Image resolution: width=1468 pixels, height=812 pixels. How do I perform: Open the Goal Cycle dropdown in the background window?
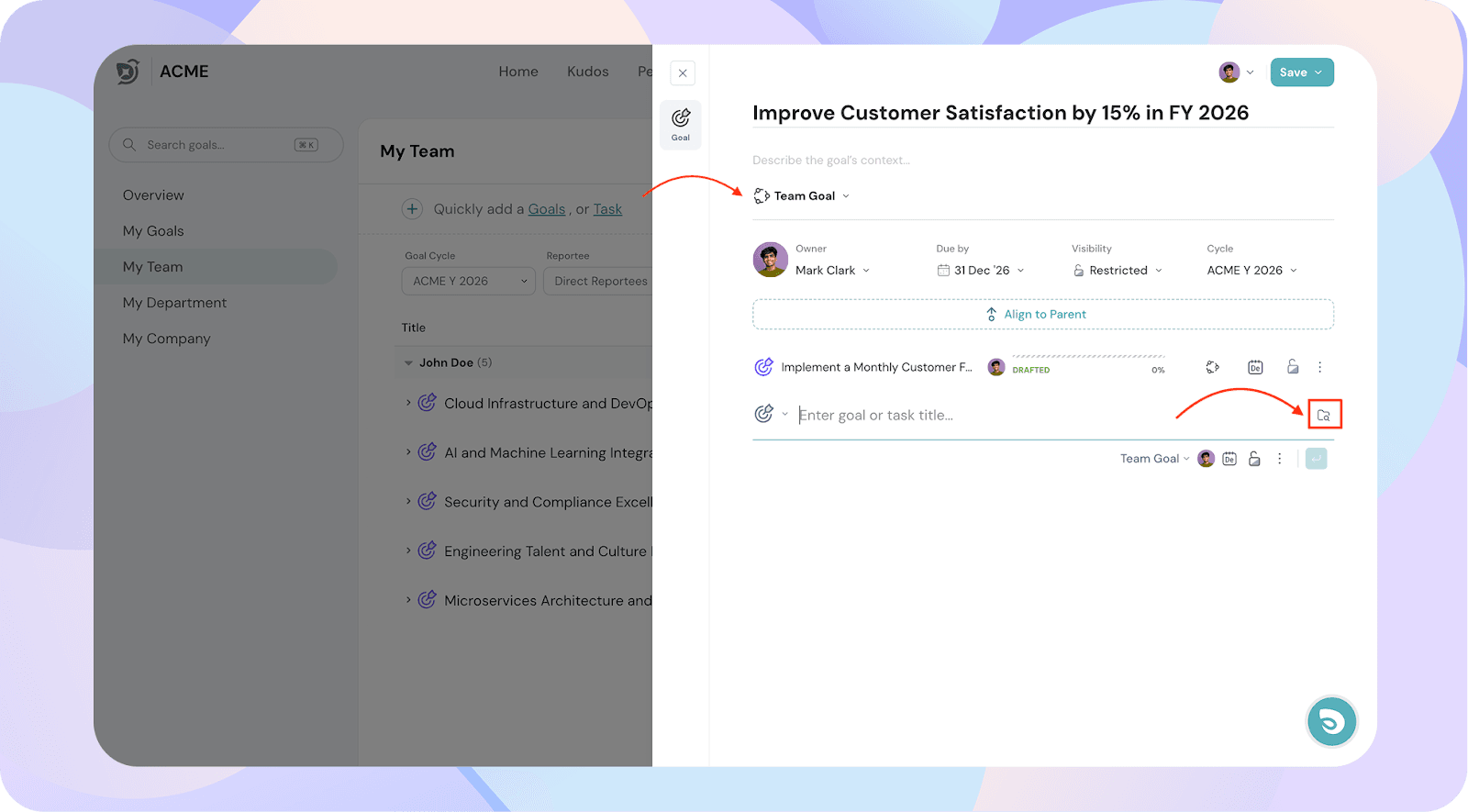tap(468, 282)
